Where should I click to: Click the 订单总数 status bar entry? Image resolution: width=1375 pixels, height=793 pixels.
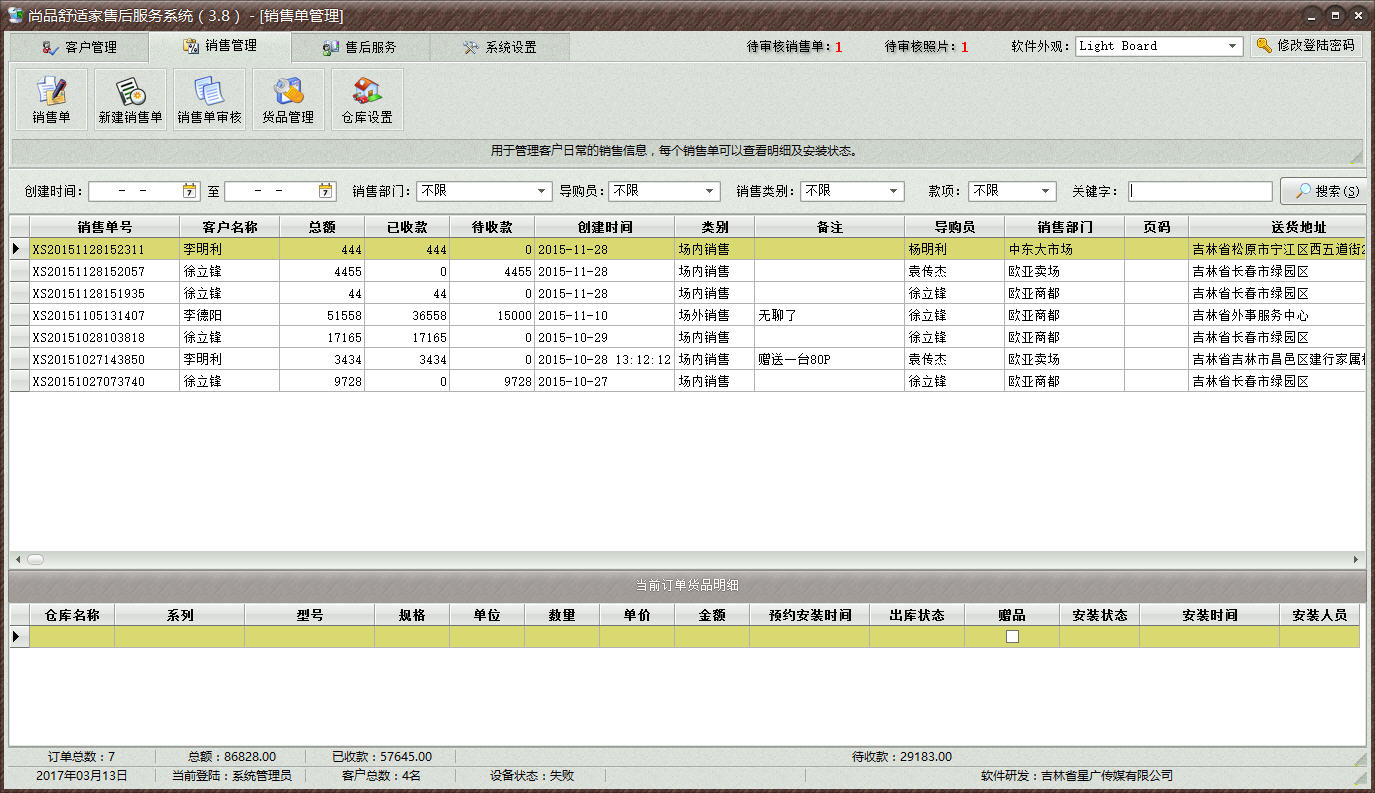tap(81, 757)
